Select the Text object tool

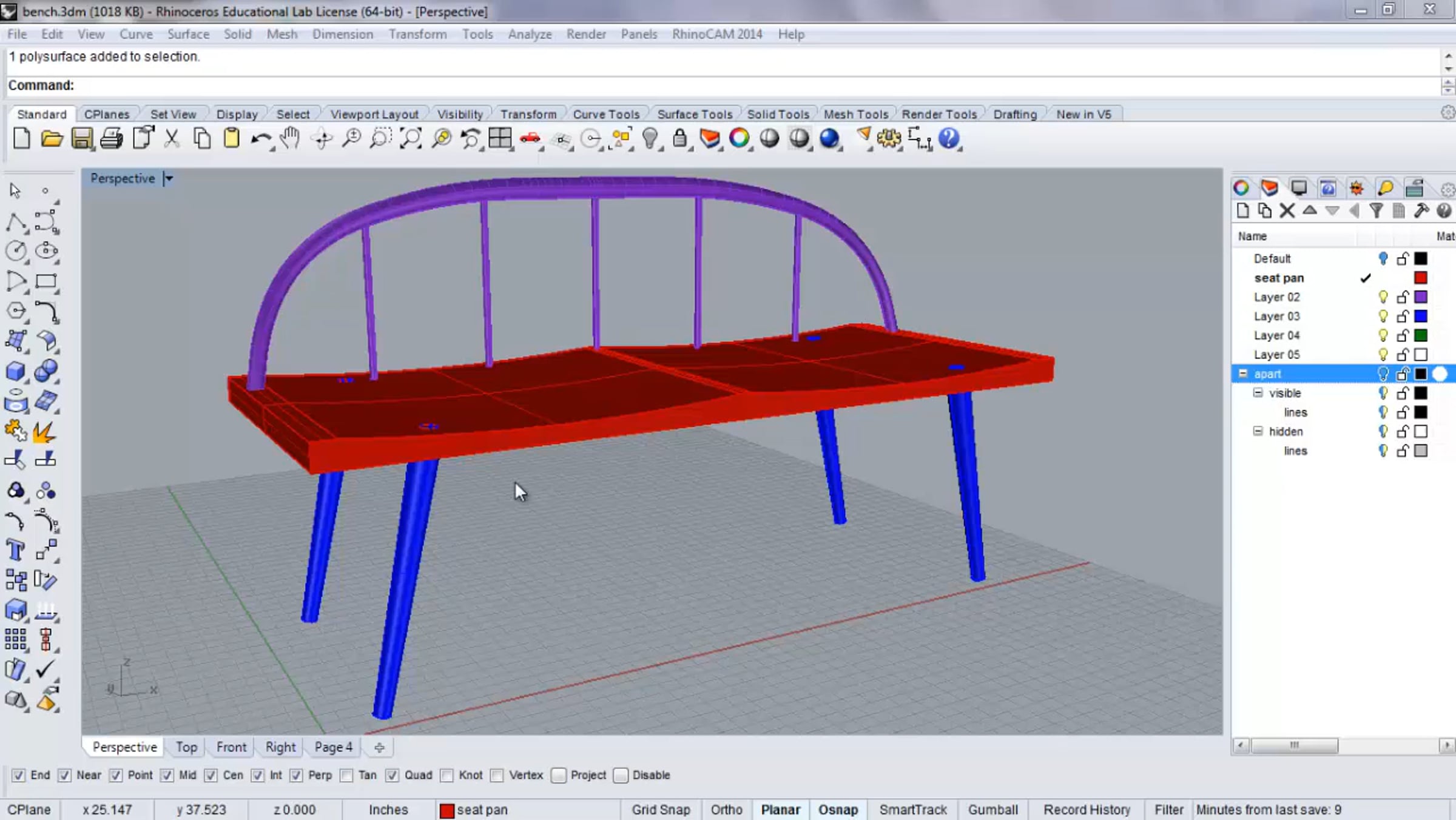click(15, 551)
